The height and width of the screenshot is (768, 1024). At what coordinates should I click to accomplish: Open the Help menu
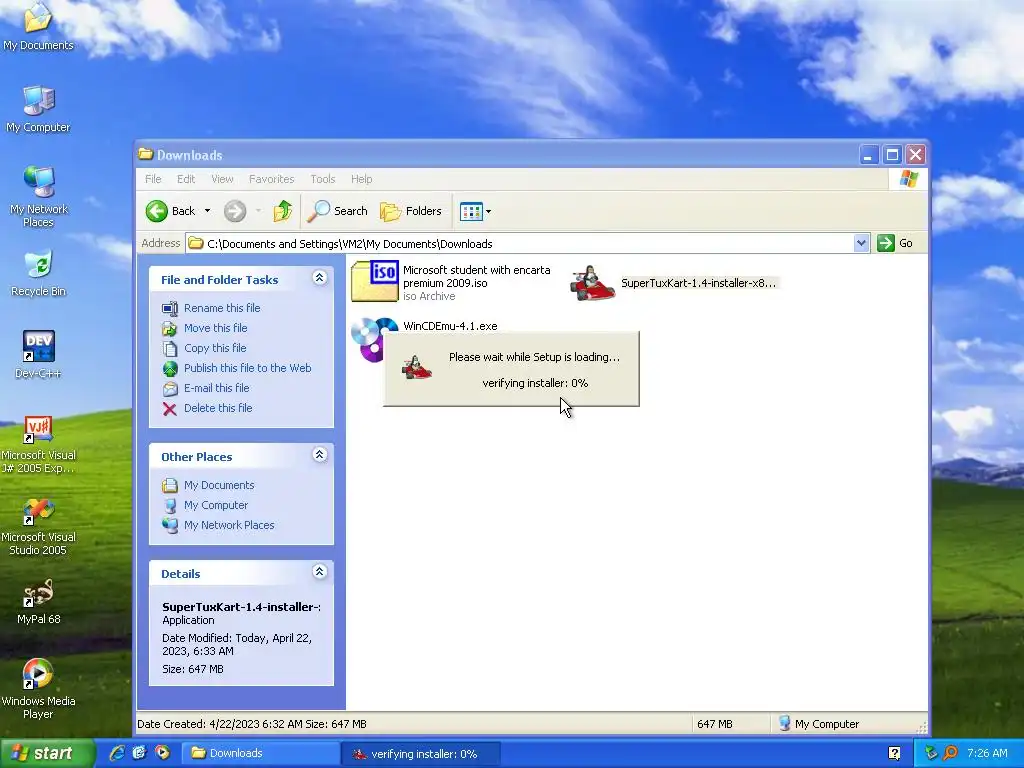[361, 179]
